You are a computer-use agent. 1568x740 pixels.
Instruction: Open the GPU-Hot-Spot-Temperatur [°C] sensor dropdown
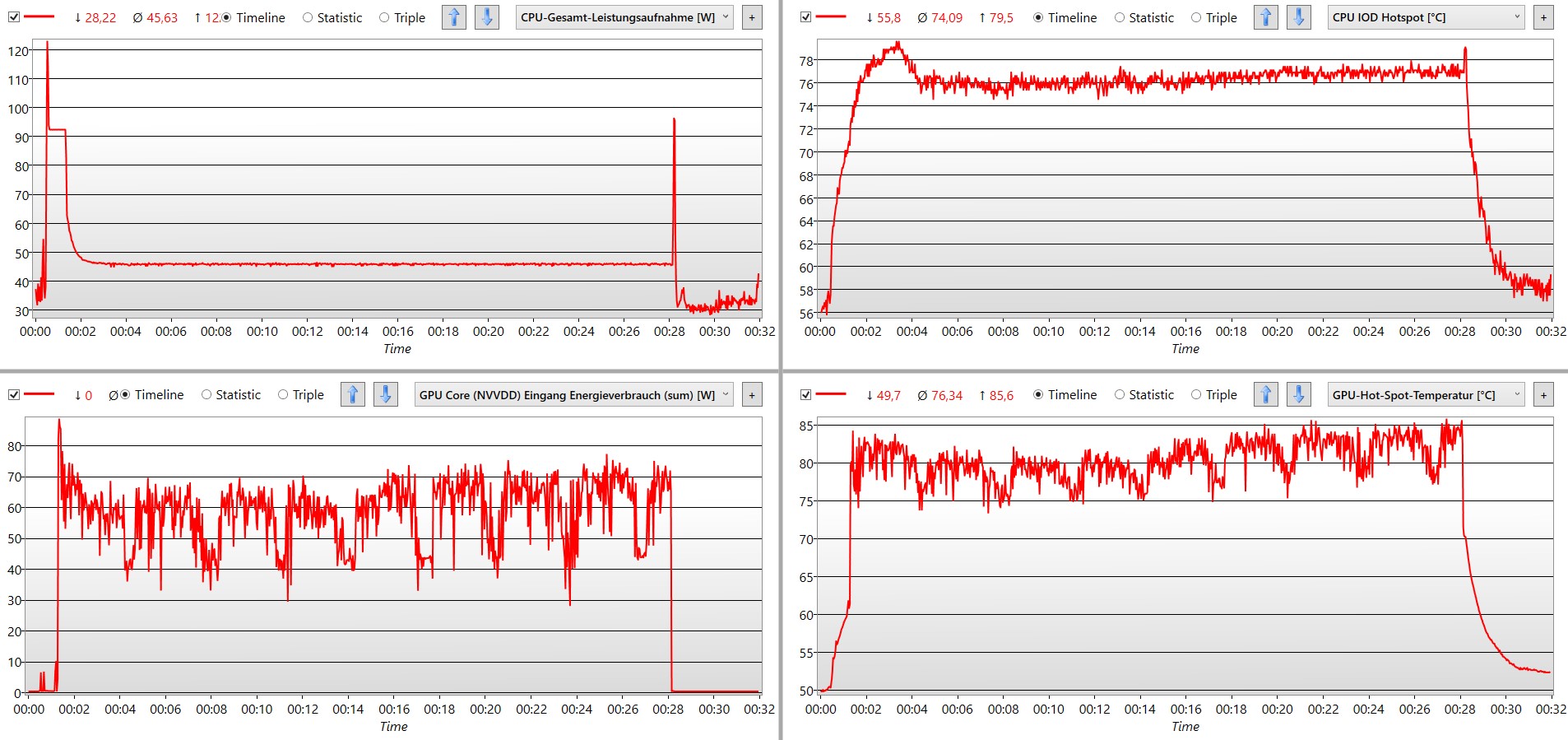(x=1426, y=395)
